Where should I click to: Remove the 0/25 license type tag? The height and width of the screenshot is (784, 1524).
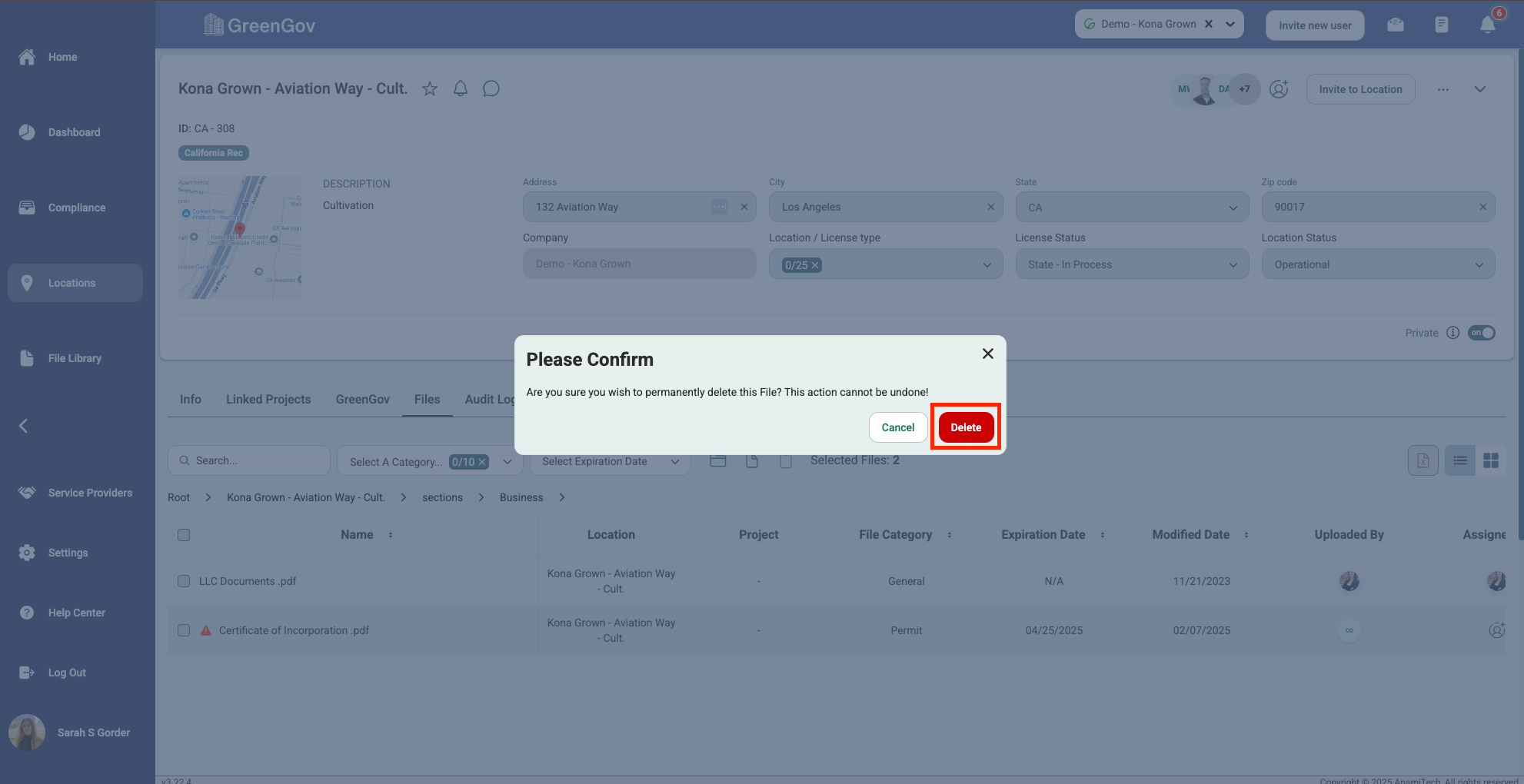coord(815,265)
